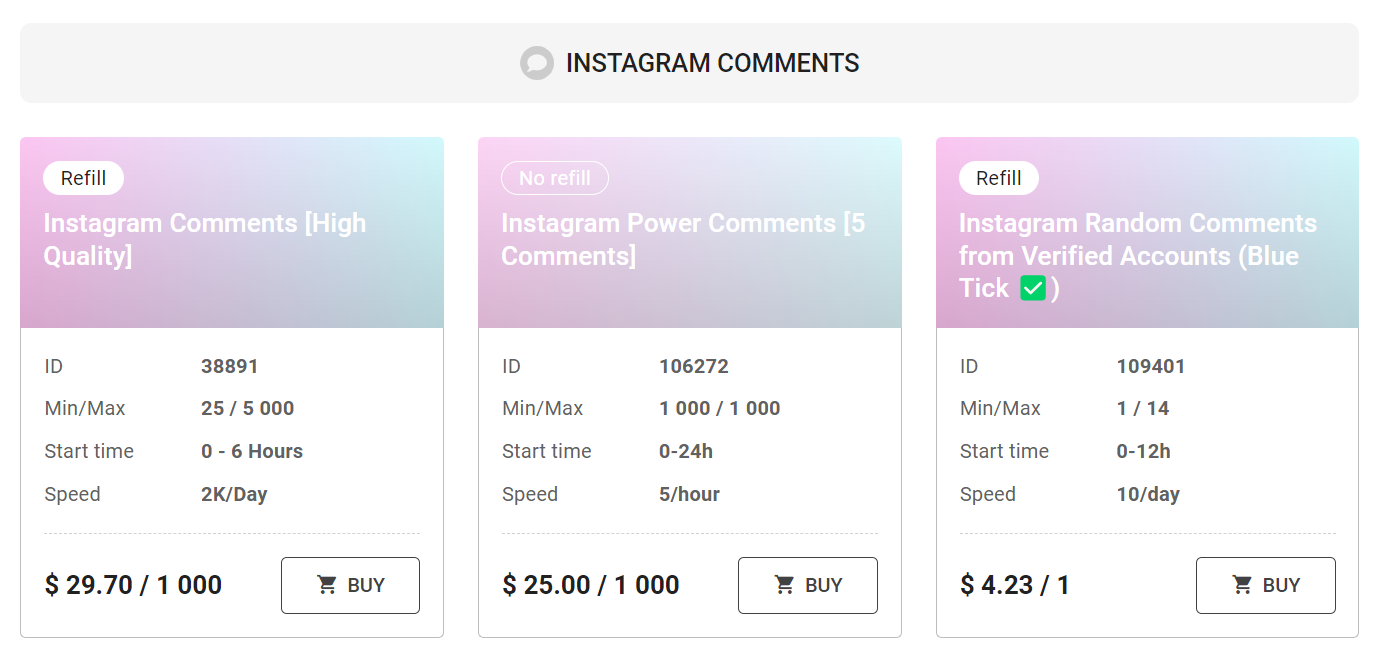Click the $ 4.23 / 1 price
Screen dimensions: 1383x649
[x=1015, y=585]
